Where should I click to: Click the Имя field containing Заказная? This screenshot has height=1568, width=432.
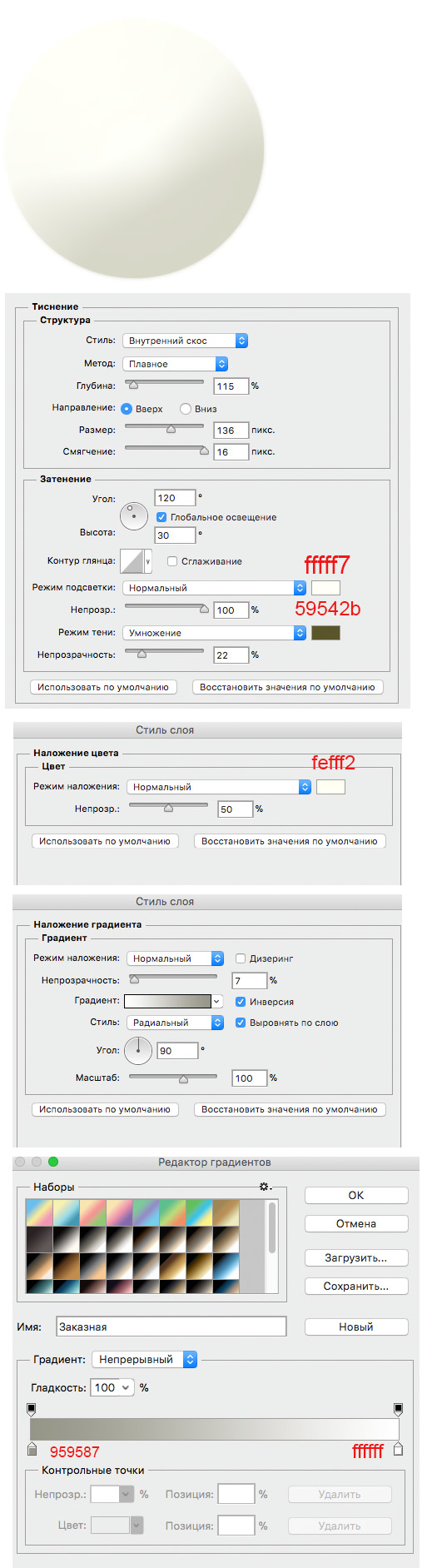pyautogui.click(x=171, y=1327)
